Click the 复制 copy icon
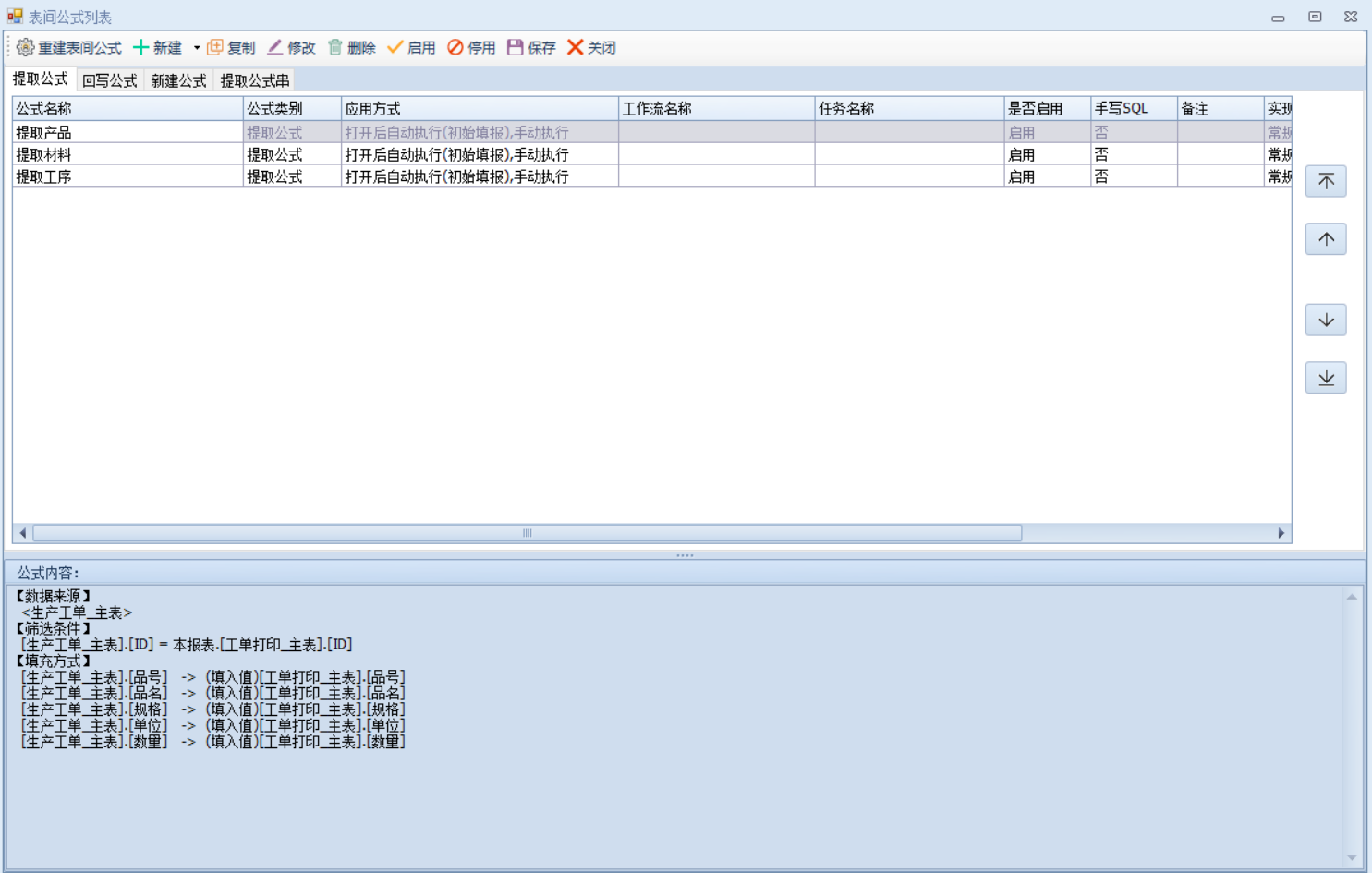The image size is (1372, 873). 215,47
